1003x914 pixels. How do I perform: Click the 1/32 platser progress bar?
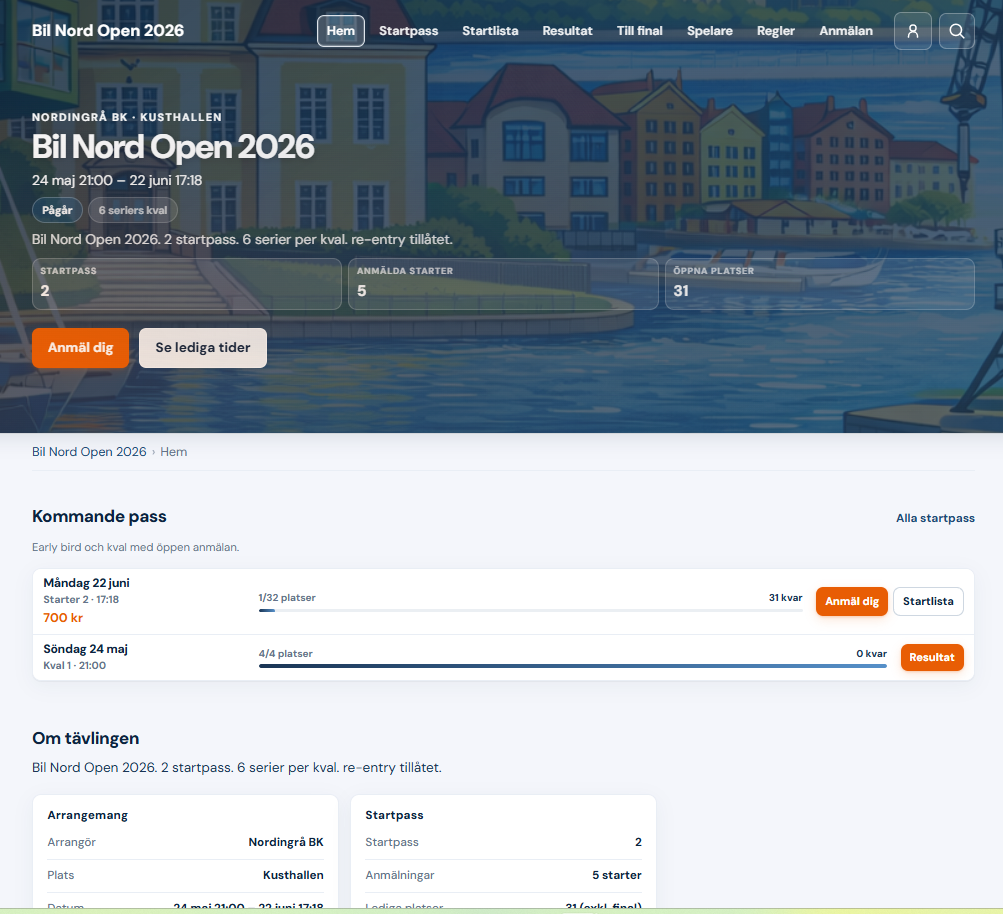(530, 611)
